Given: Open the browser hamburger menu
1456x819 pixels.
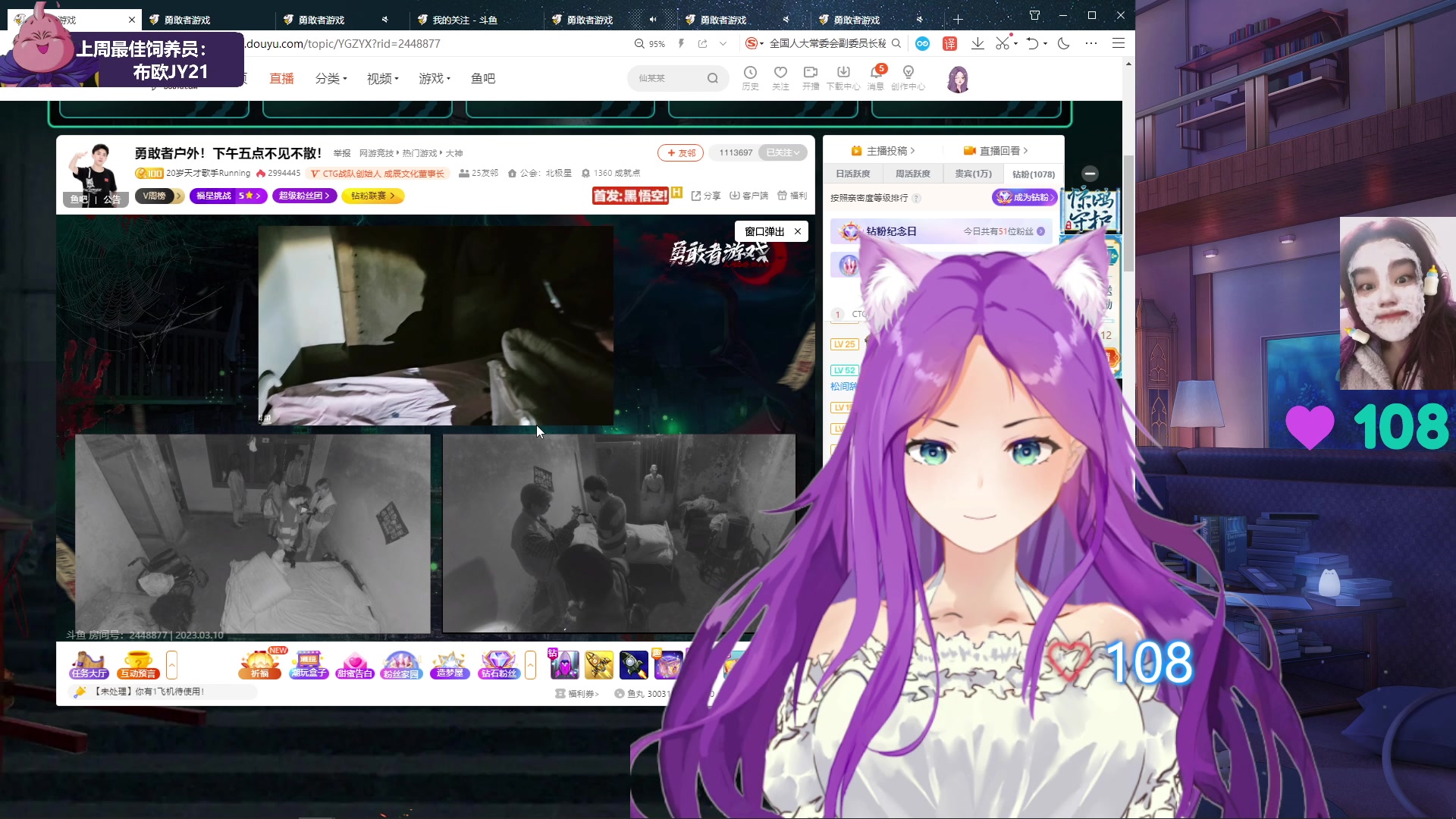Looking at the screenshot, I should click(1118, 43).
